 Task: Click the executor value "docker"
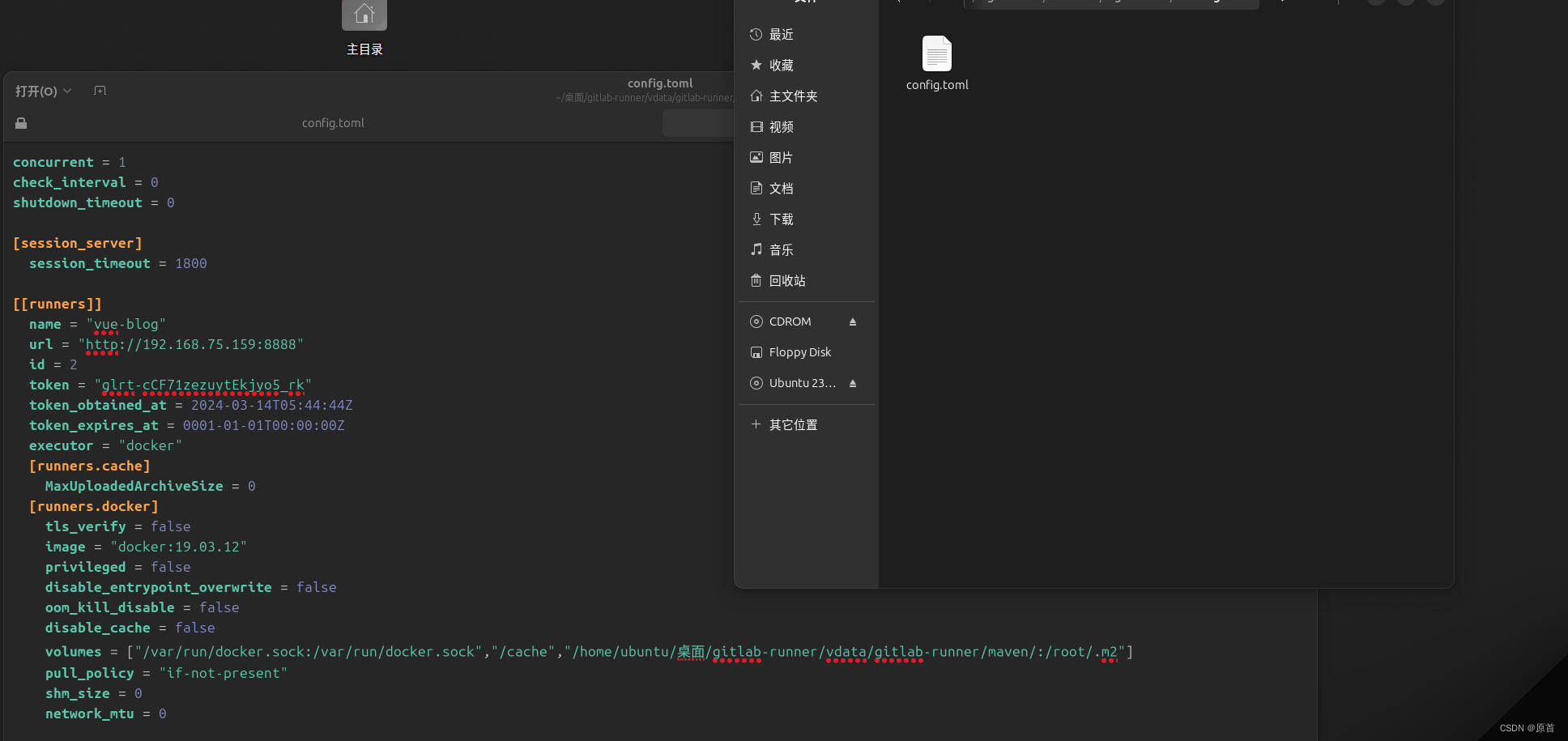151,445
